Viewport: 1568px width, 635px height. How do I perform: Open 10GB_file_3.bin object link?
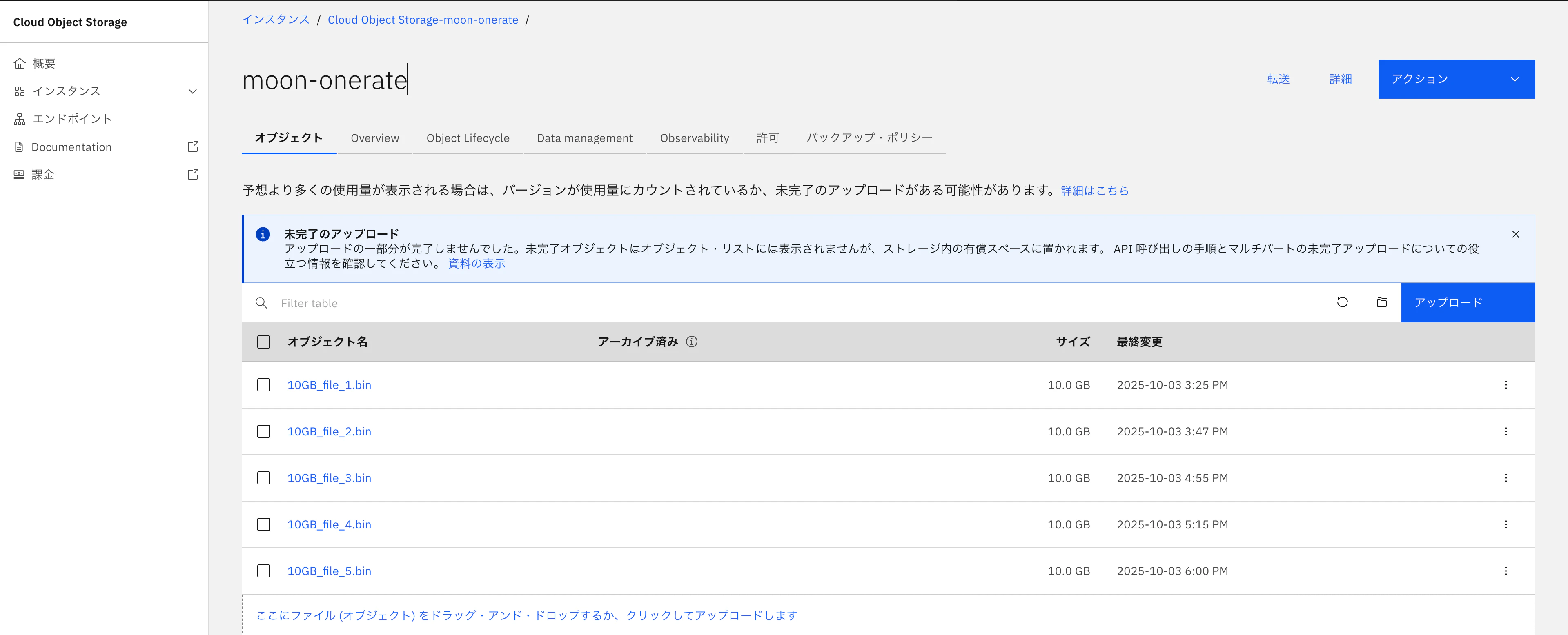pyautogui.click(x=329, y=478)
